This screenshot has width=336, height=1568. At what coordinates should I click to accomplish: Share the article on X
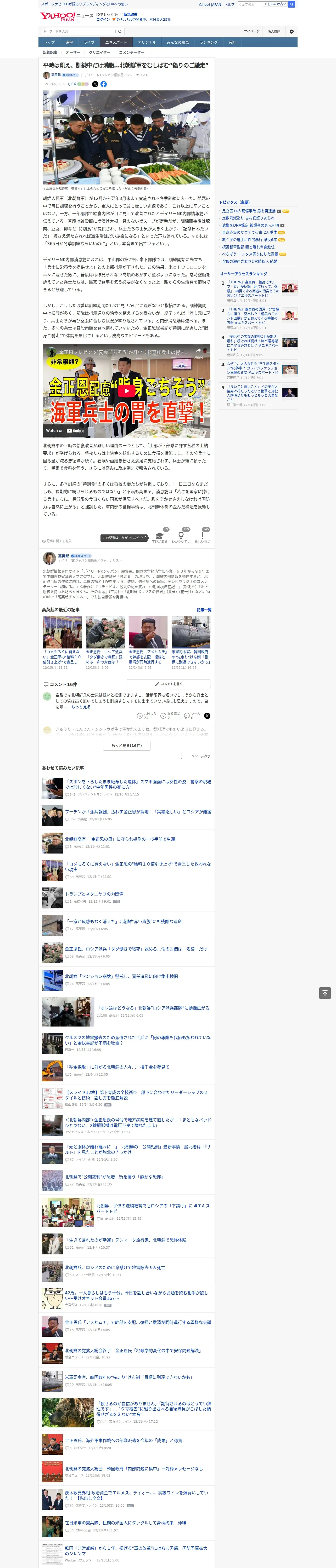95,84
